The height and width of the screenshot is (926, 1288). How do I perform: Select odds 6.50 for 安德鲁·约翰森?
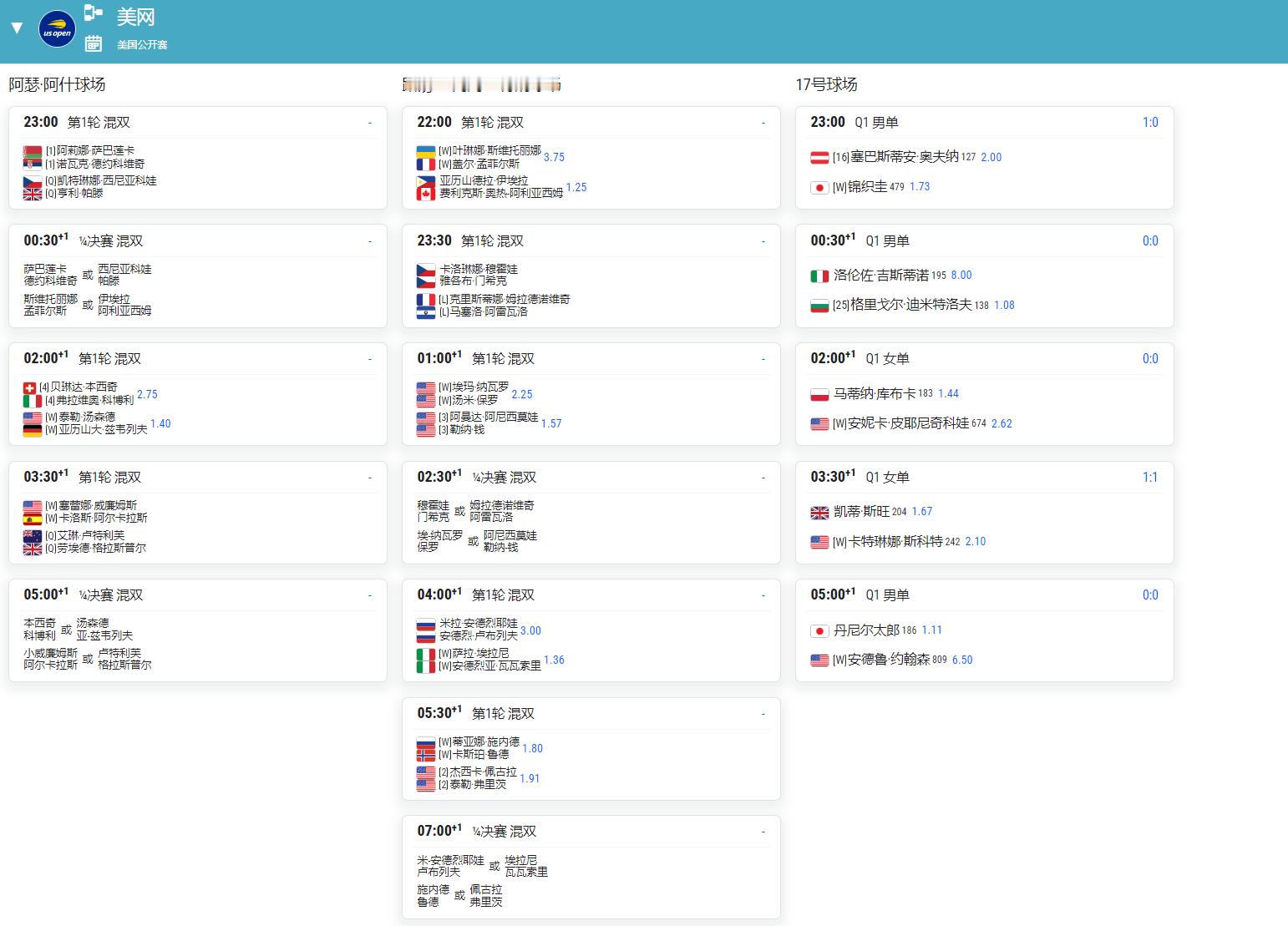tap(962, 660)
